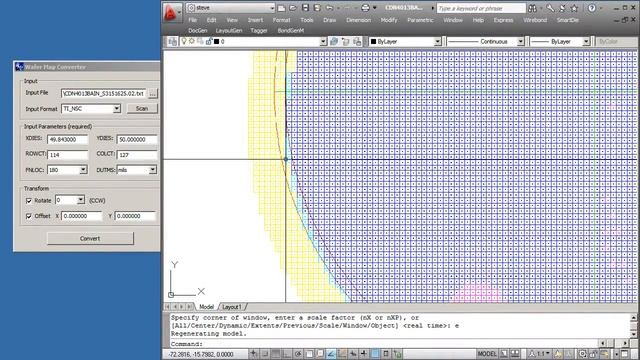Viewport: 640px width, 360px height.
Task: Click the Open file folder icon
Action: [293, 8]
